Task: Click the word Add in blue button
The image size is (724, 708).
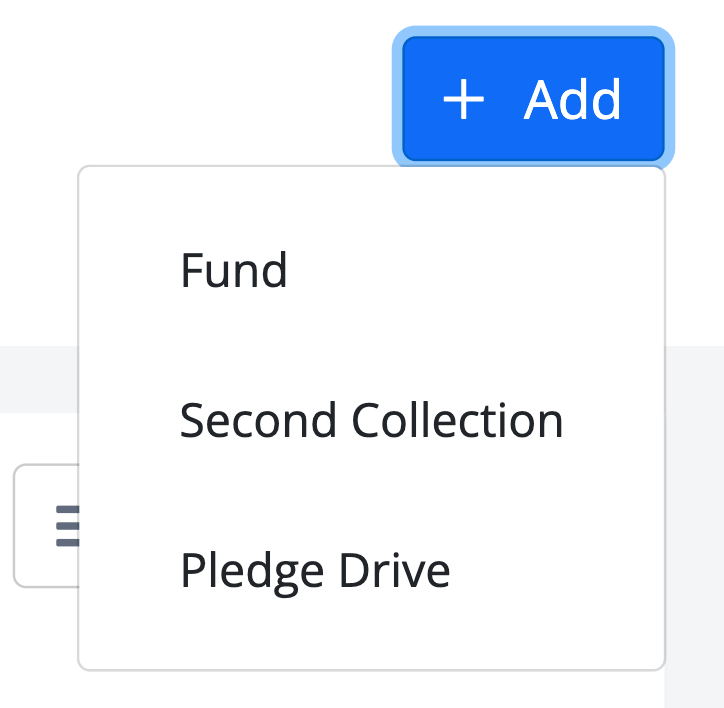Action: [572, 99]
